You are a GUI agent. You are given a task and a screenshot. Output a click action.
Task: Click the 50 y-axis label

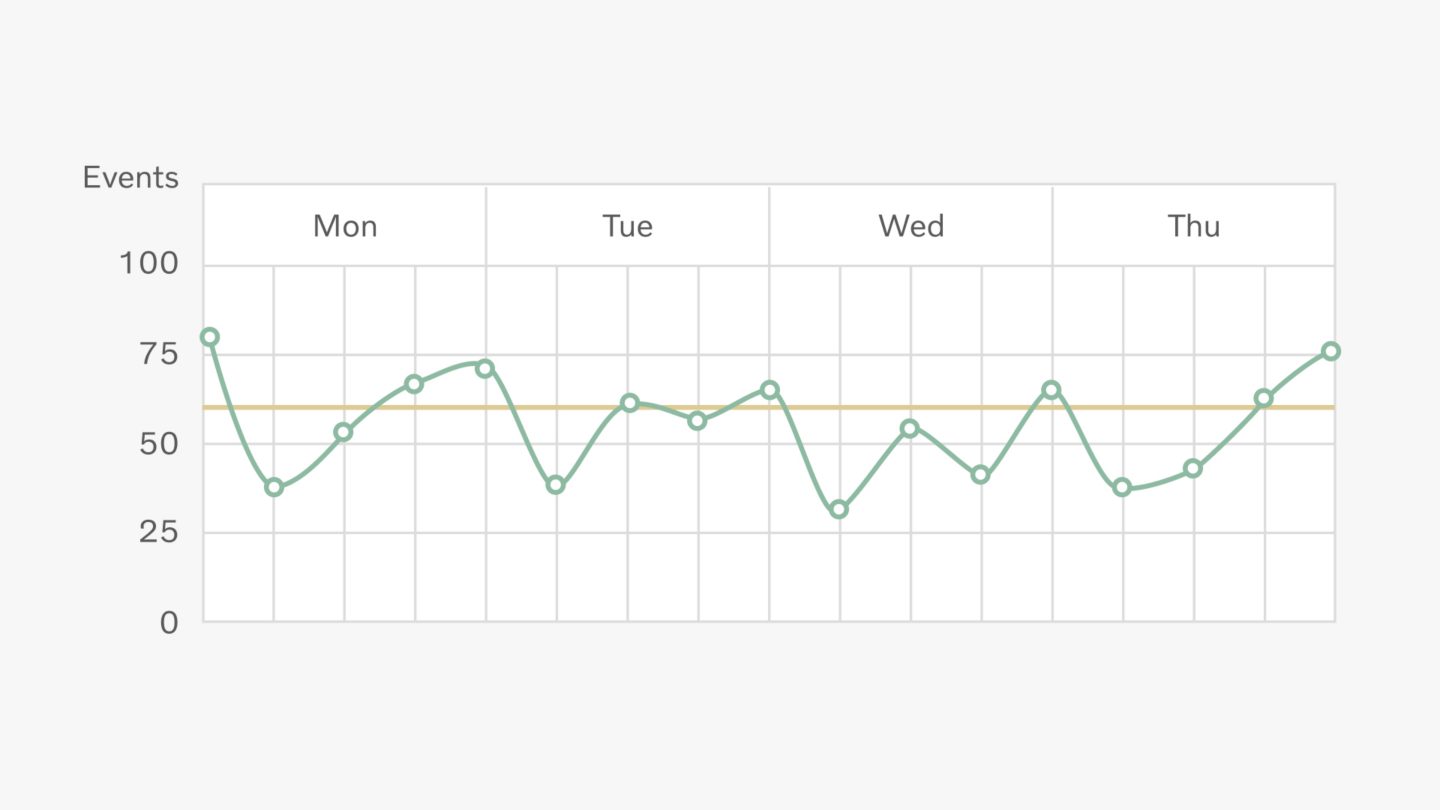click(x=158, y=444)
